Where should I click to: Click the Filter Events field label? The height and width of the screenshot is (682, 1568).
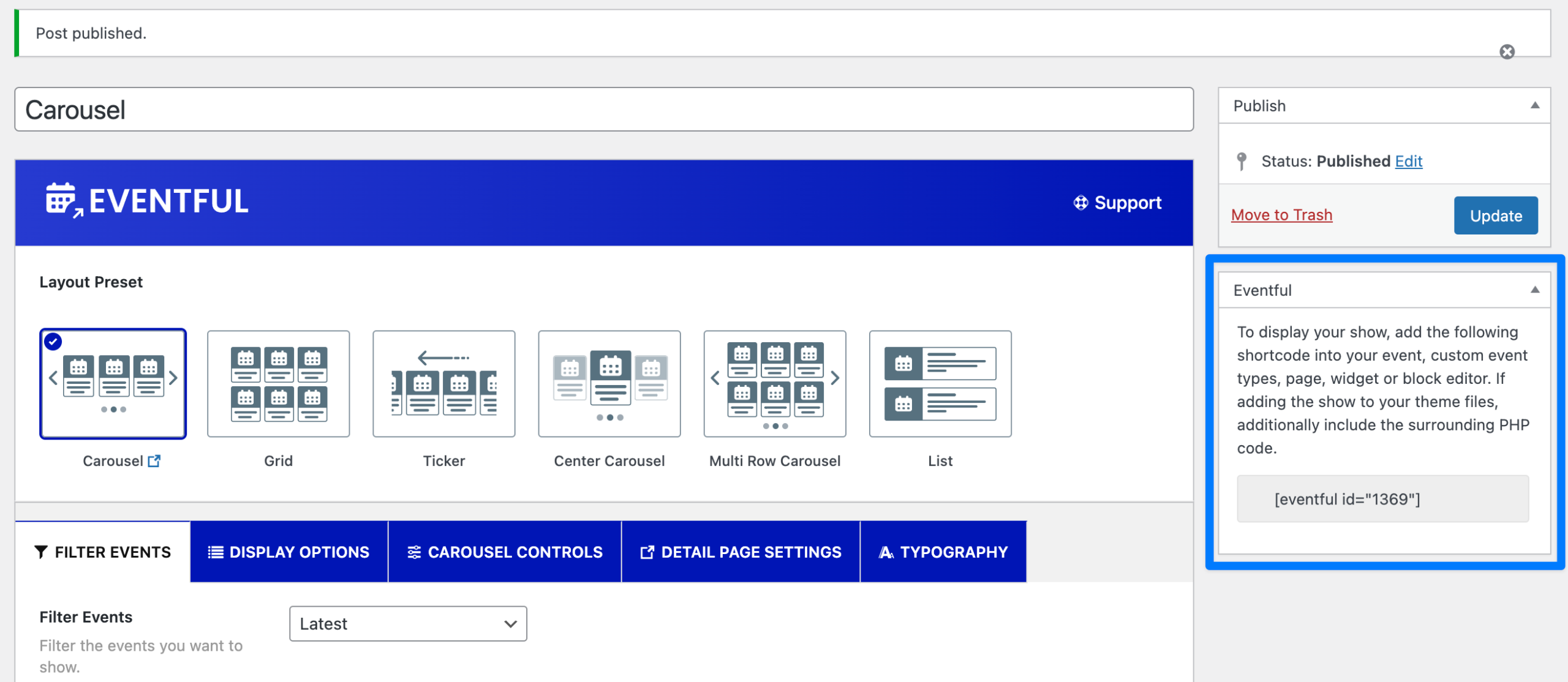click(x=86, y=617)
